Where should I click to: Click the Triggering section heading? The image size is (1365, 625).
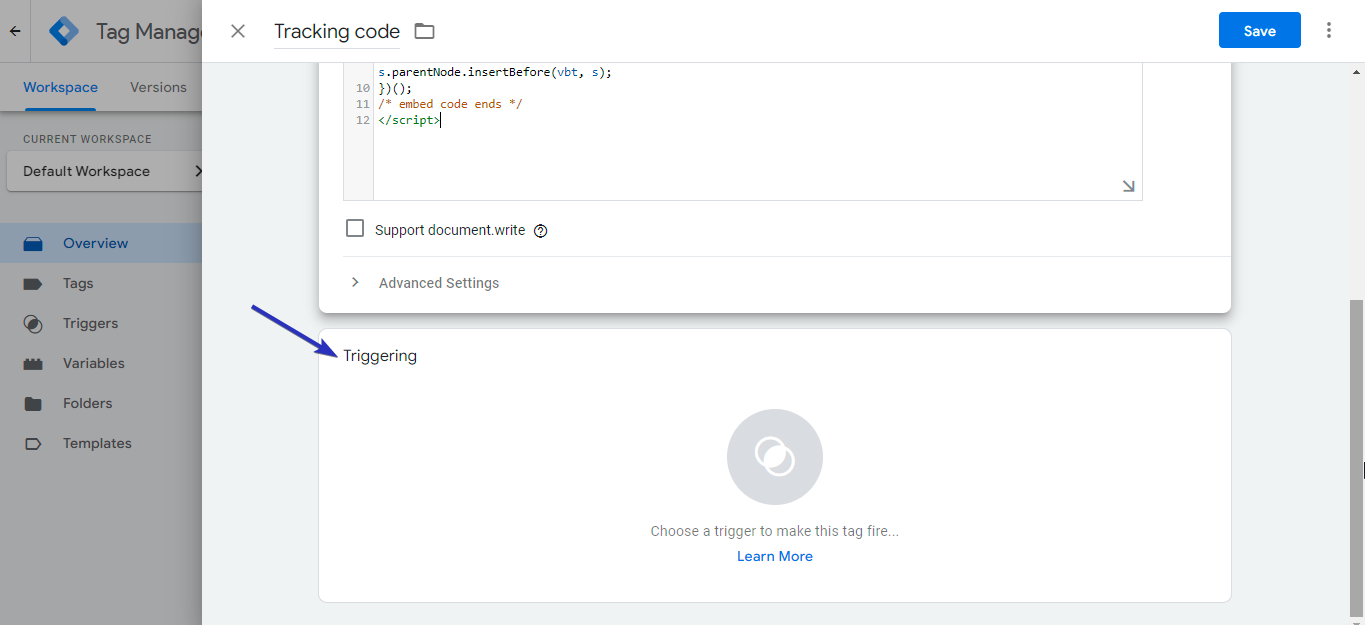coord(380,356)
